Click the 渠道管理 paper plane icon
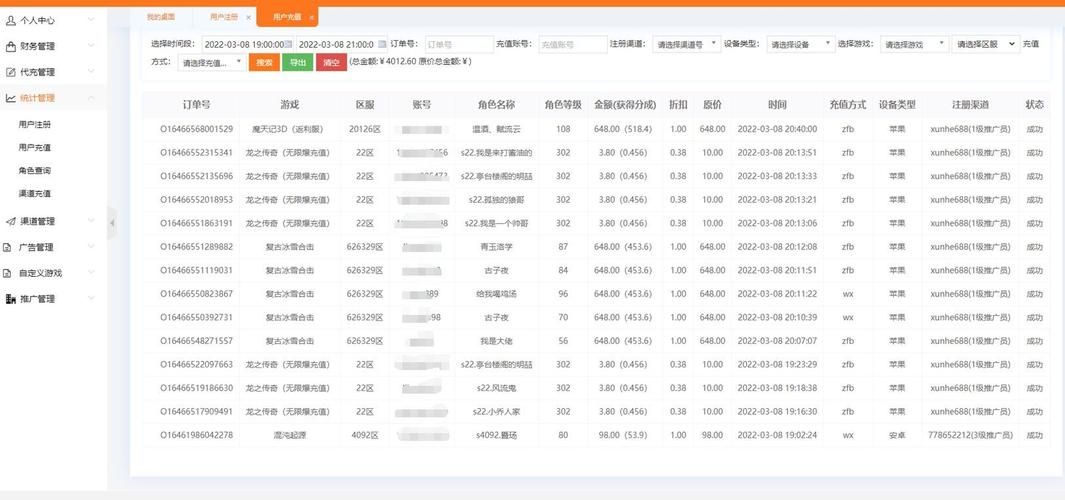Screen dimensions: 1065x500 [x=11, y=221]
